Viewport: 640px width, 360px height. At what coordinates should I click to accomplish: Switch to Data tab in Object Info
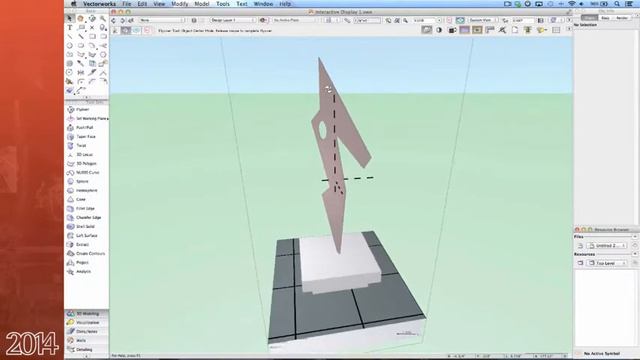pyautogui.click(x=605, y=18)
